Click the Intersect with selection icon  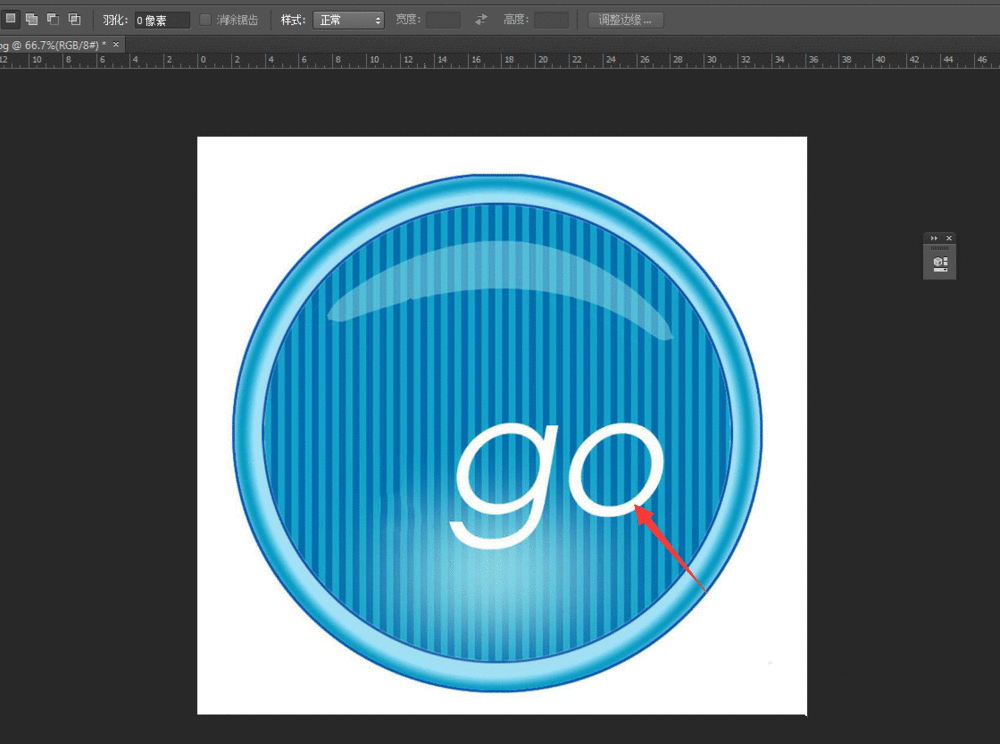74,19
